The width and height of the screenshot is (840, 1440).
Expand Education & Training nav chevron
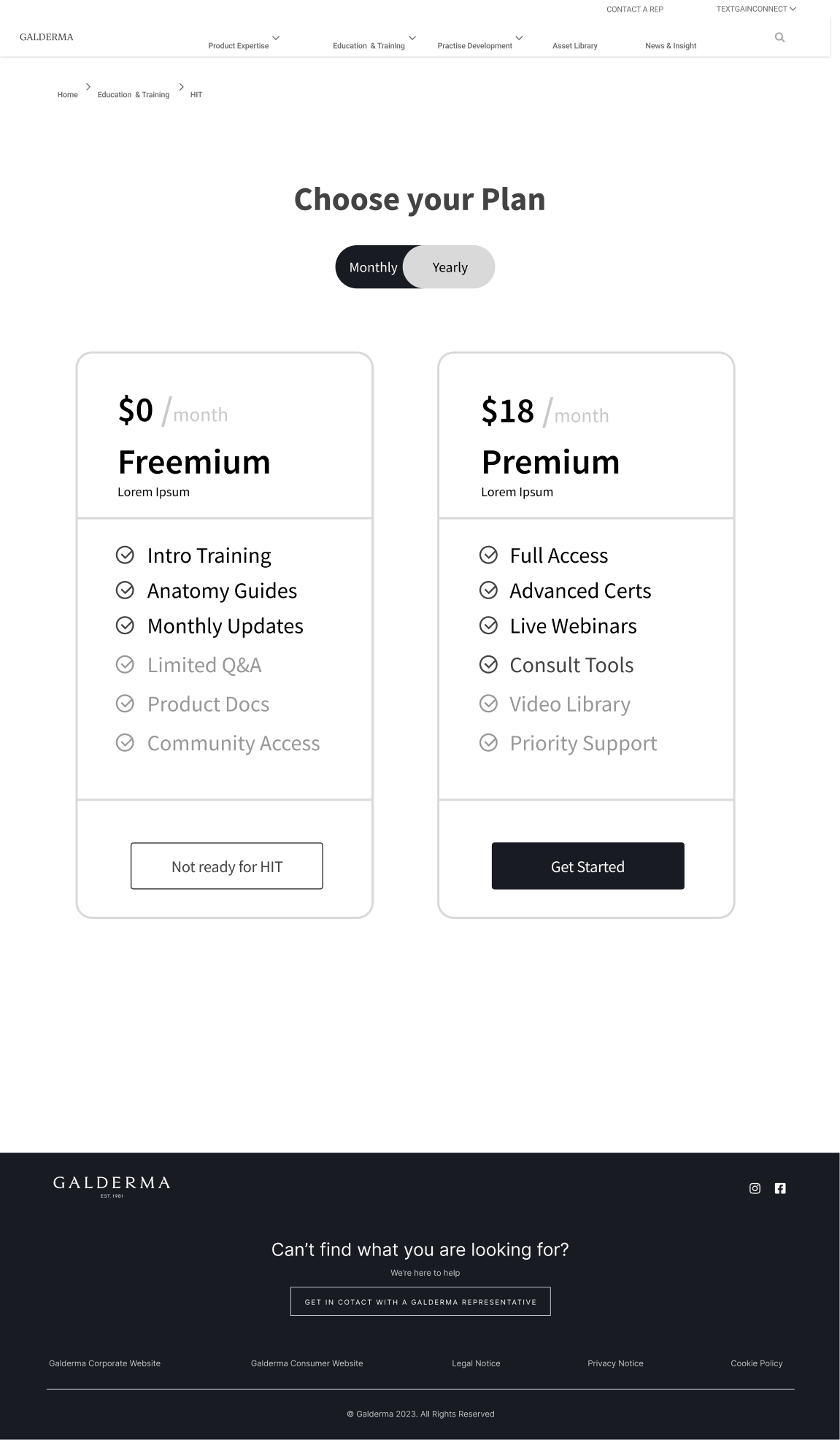(412, 38)
